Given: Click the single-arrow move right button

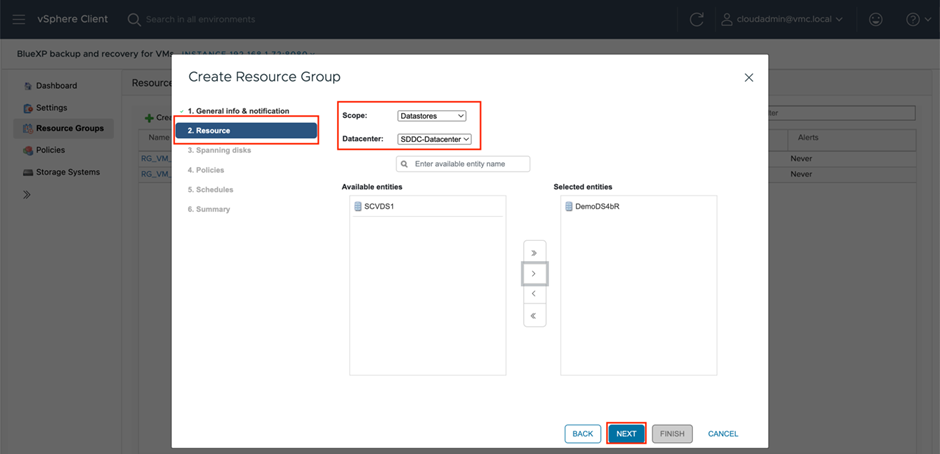Looking at the screenshot, I should 534,274.
